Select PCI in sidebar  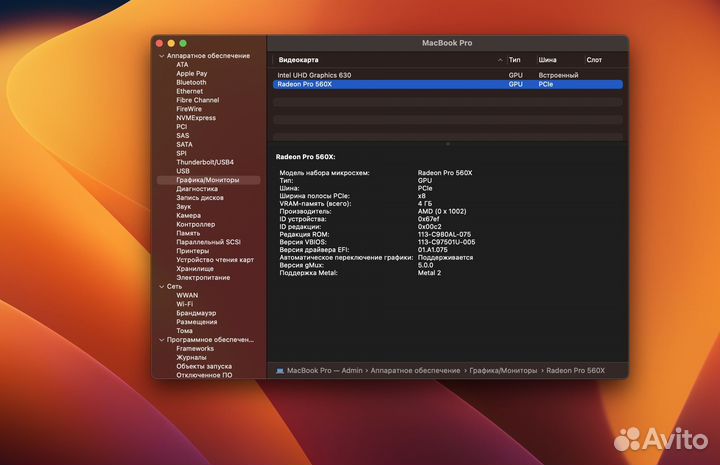182,127
